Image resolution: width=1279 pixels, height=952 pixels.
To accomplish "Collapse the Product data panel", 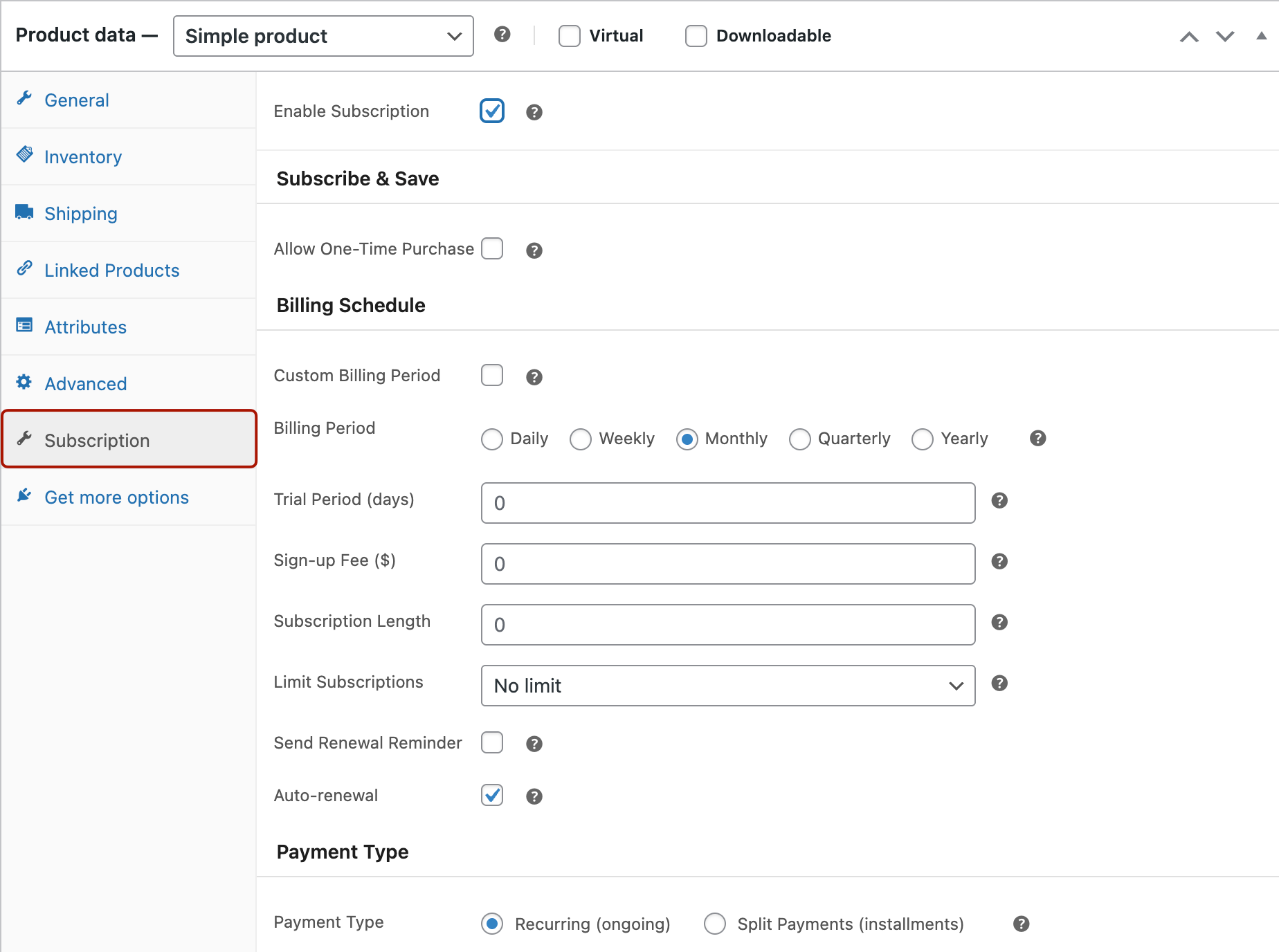I will click(1261, 36).
